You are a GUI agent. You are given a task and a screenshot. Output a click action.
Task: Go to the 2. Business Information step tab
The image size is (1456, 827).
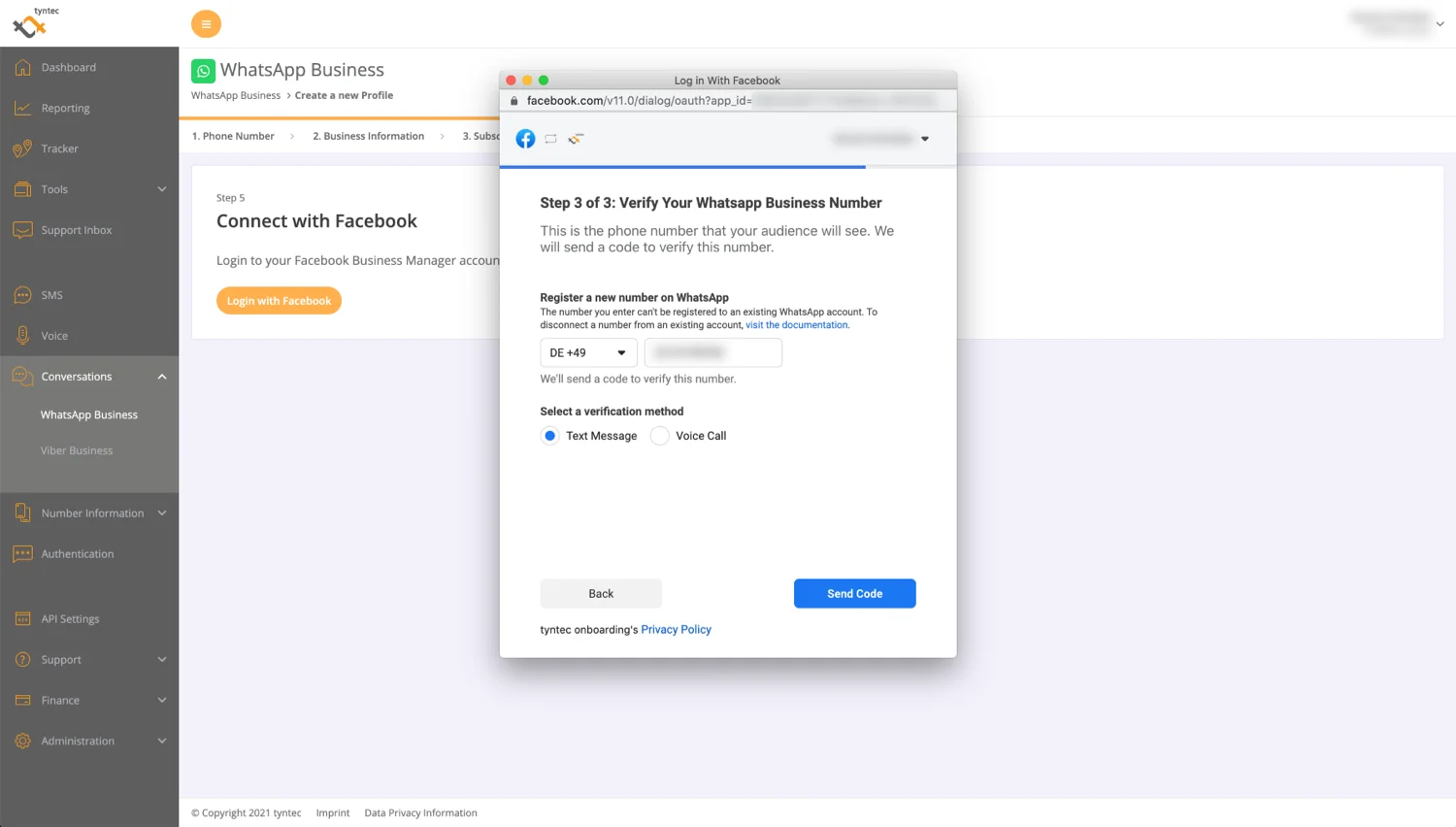[x=368, y=136]
